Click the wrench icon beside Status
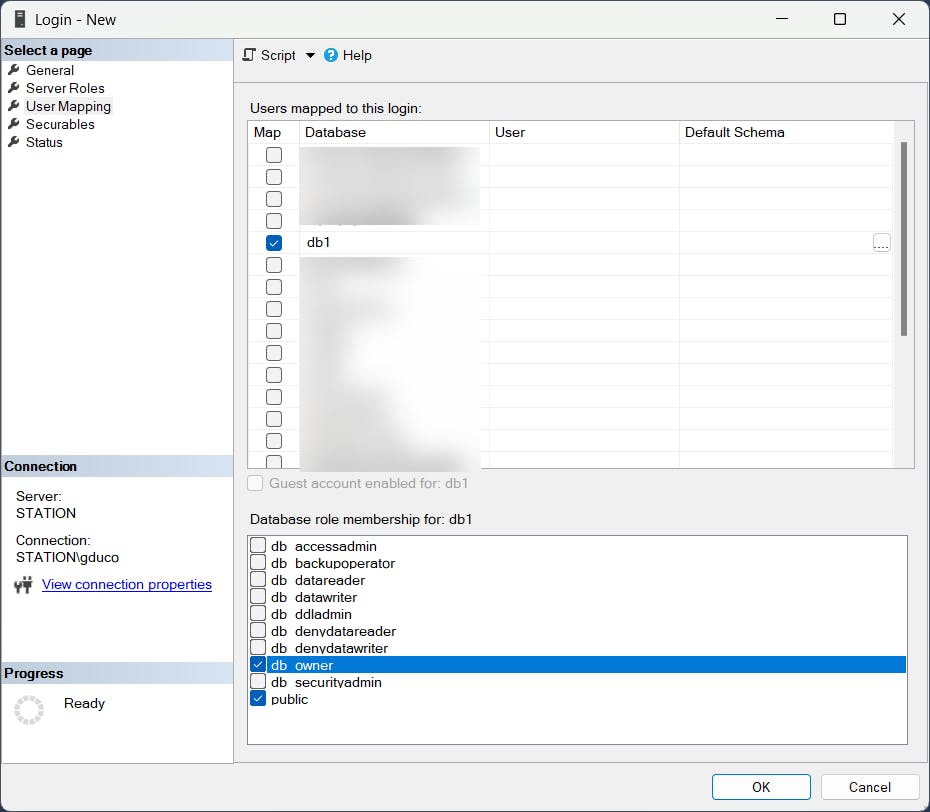This screenshot has width=930, height=812. coord(14,142)
